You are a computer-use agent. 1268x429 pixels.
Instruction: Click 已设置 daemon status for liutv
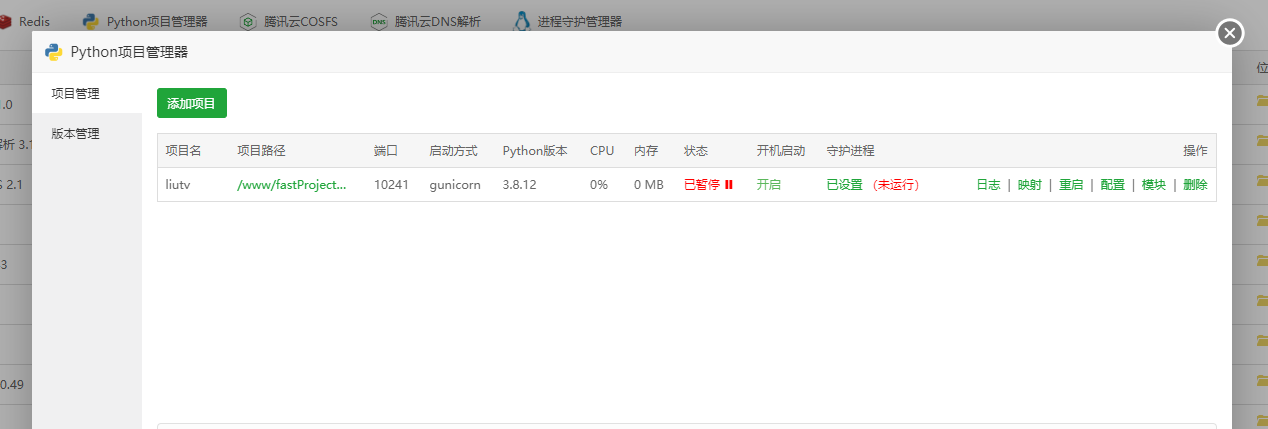point(844,185)
